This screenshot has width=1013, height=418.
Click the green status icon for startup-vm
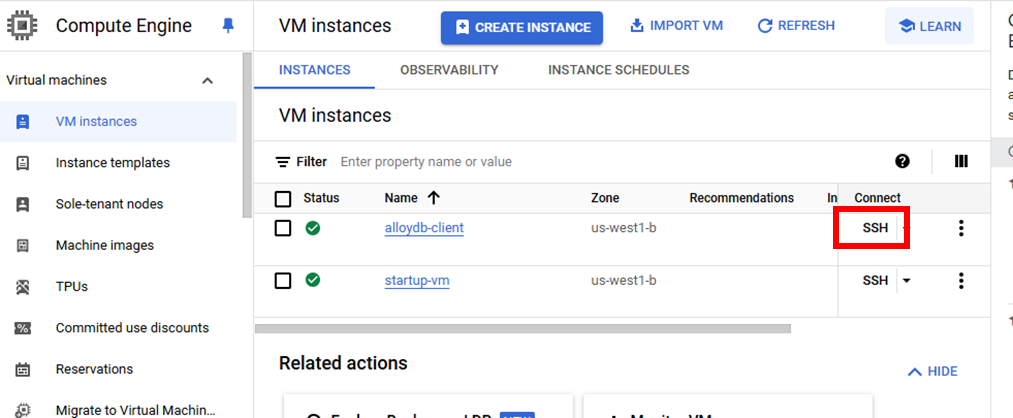[313, 280]
